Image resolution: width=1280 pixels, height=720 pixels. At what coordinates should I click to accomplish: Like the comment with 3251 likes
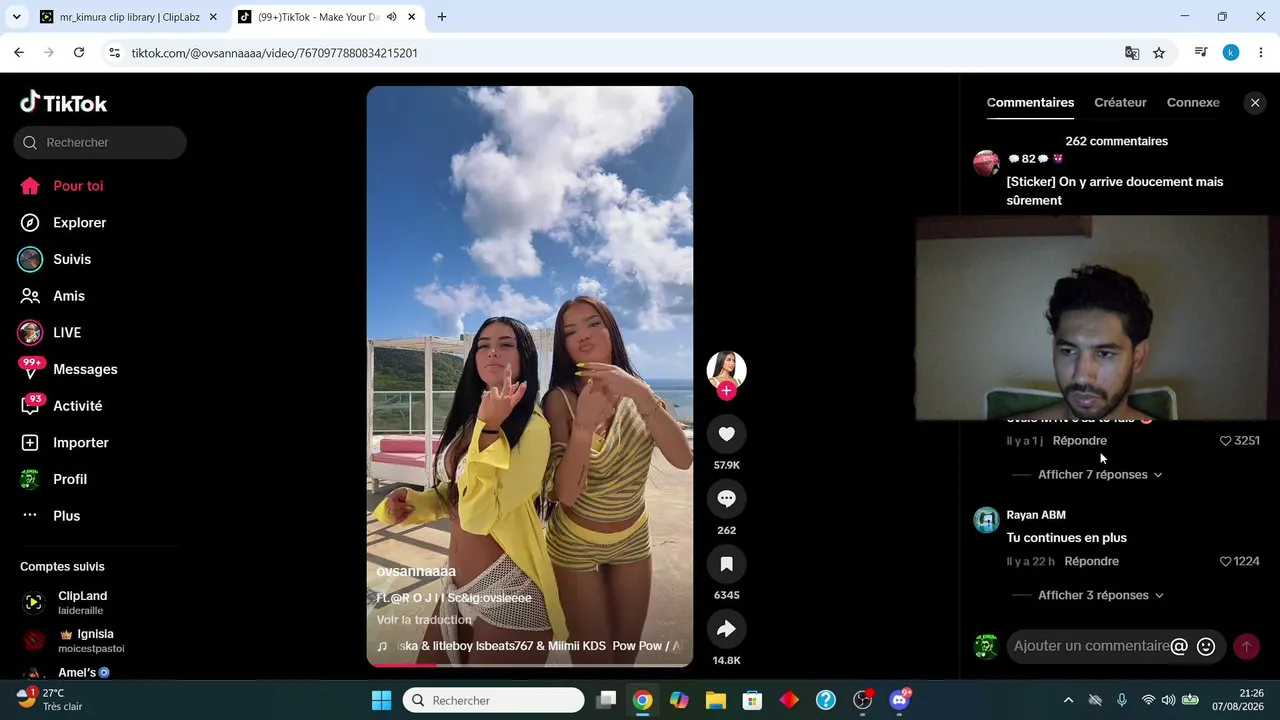pyautogui.click(x=1226, y=441)
